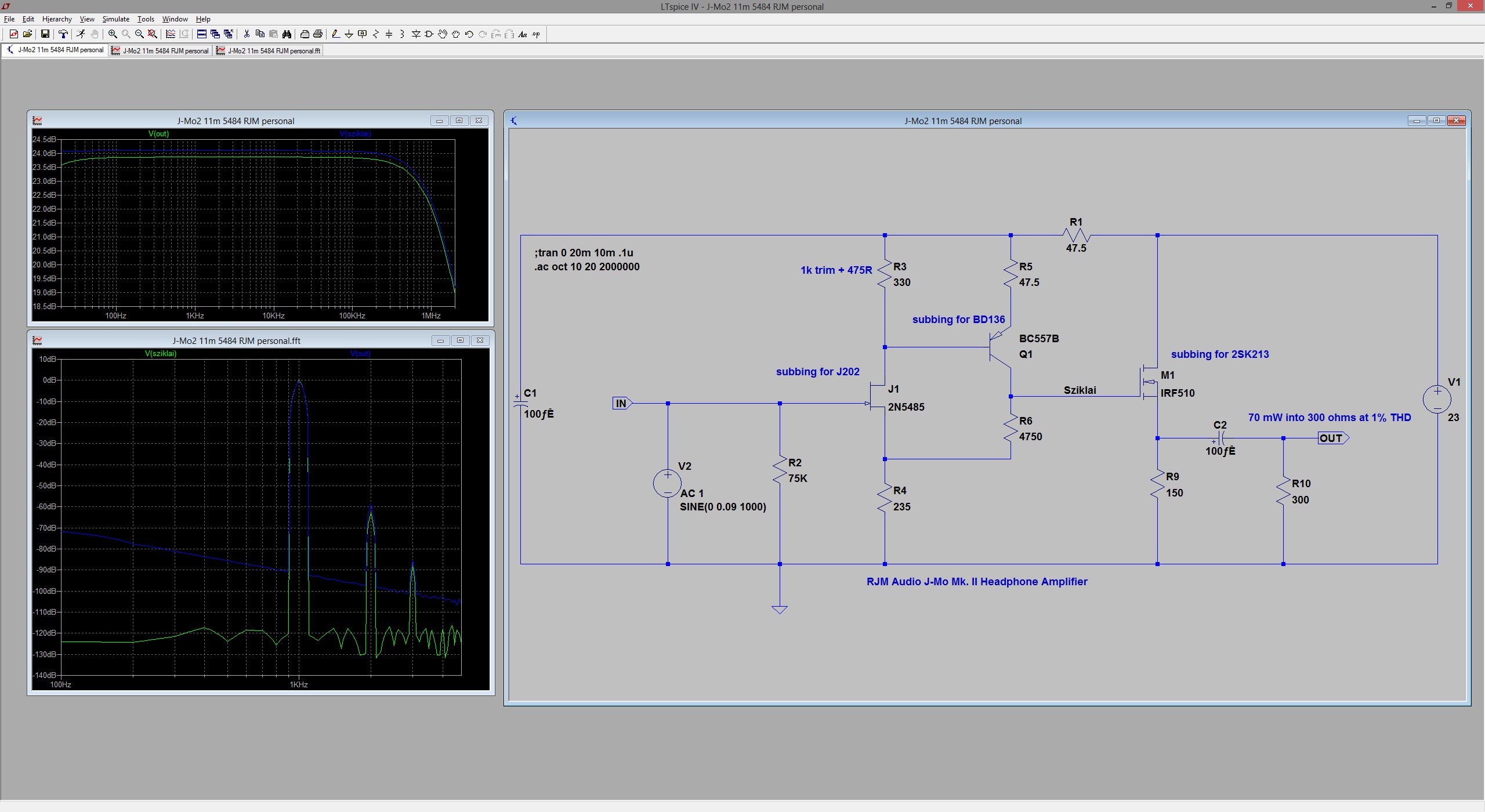Viewport: 1485px width, 812px height.
Task: Place a Capacitor from the toolbar
Action: click(389, 34)
